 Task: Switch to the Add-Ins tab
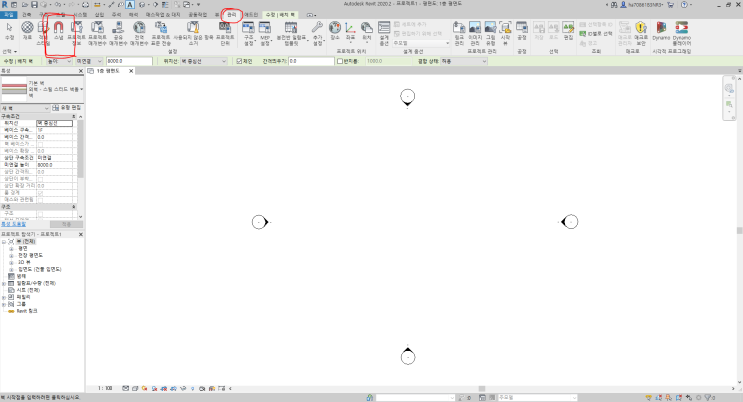click(251, 15)
